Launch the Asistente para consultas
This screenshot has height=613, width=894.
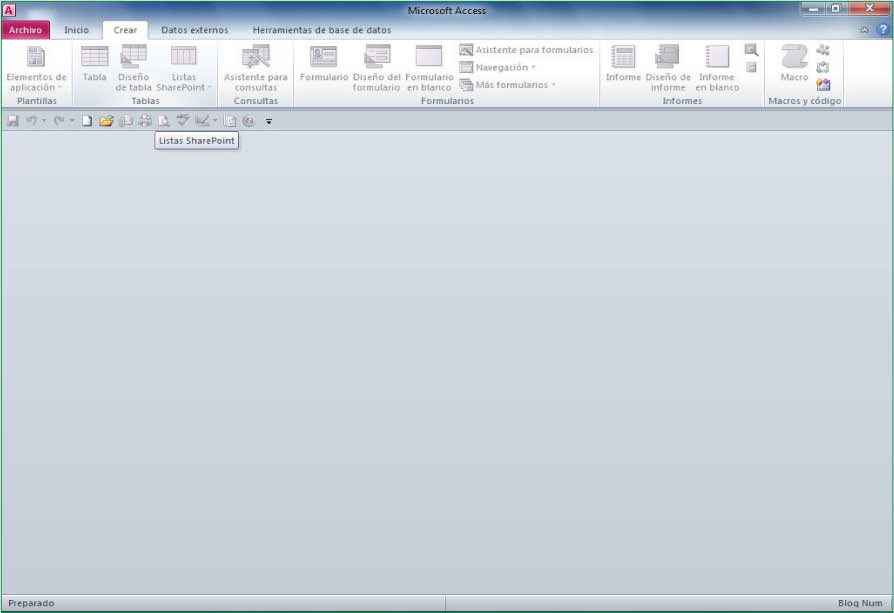[x=255, y=67]
